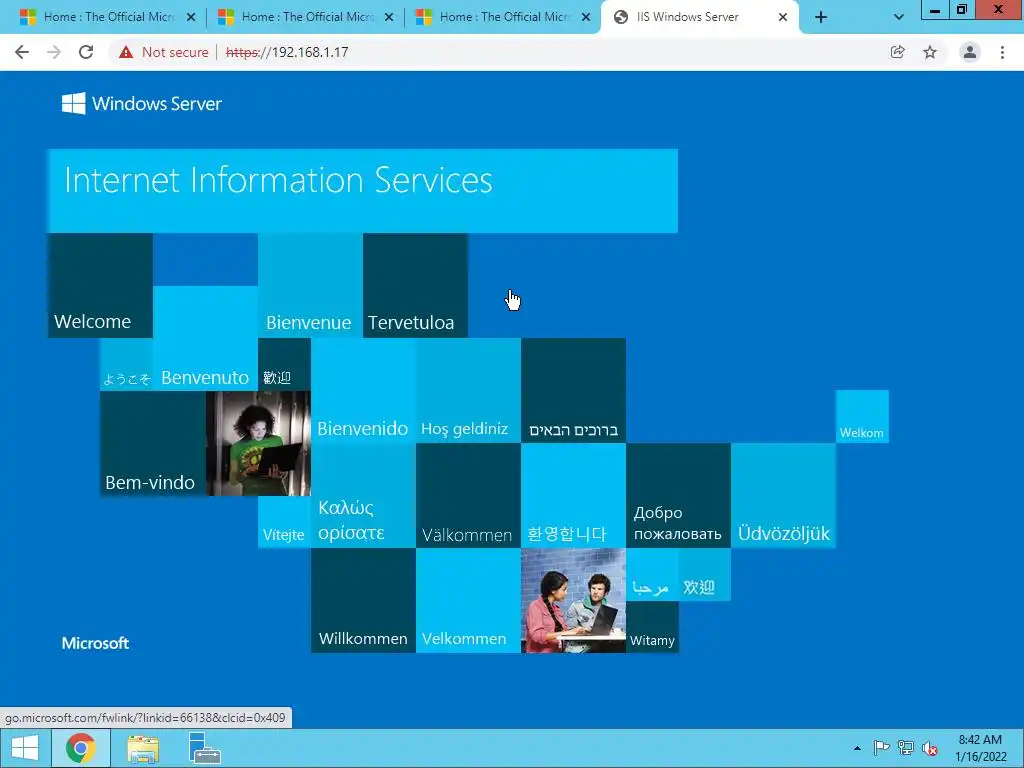The width and height of the screenshot is (1024, 768).
Task: Open the Chrome profile avatar menu
Action: click(970, 52)
